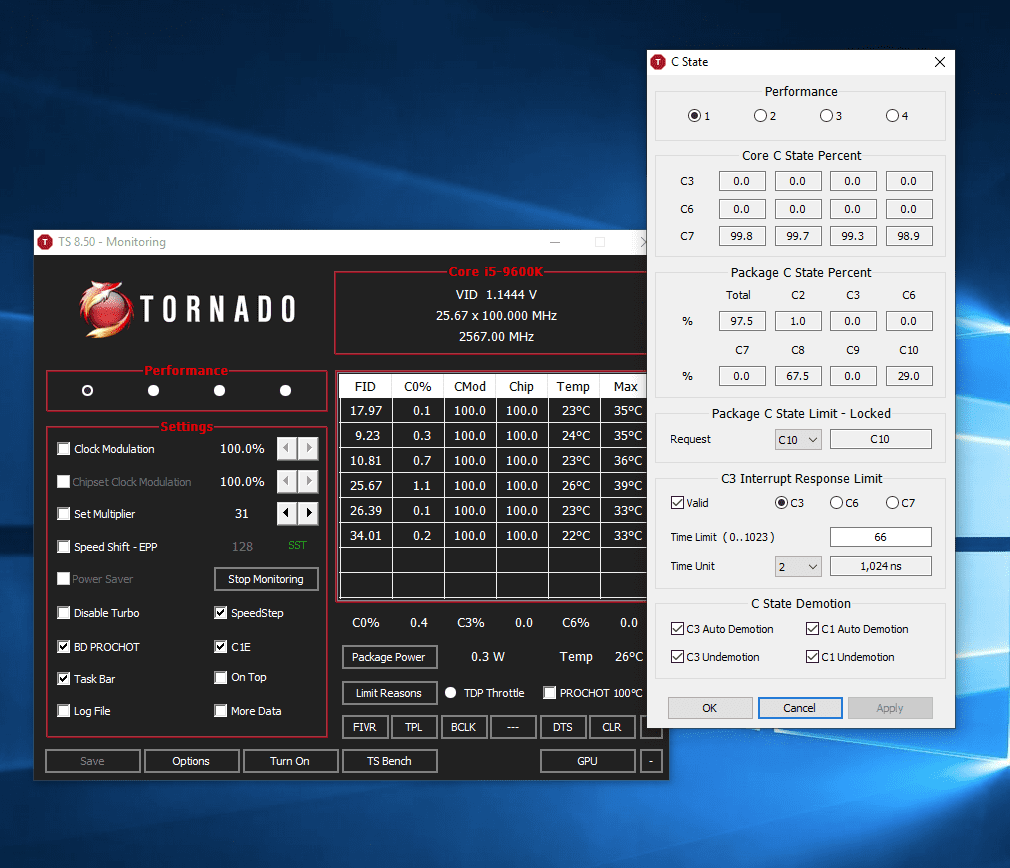This screenshot has width=1010, height=868.
Task: Select the C3 interrupt response radio button
Action: pyautogui.click(x=781, y=503)
